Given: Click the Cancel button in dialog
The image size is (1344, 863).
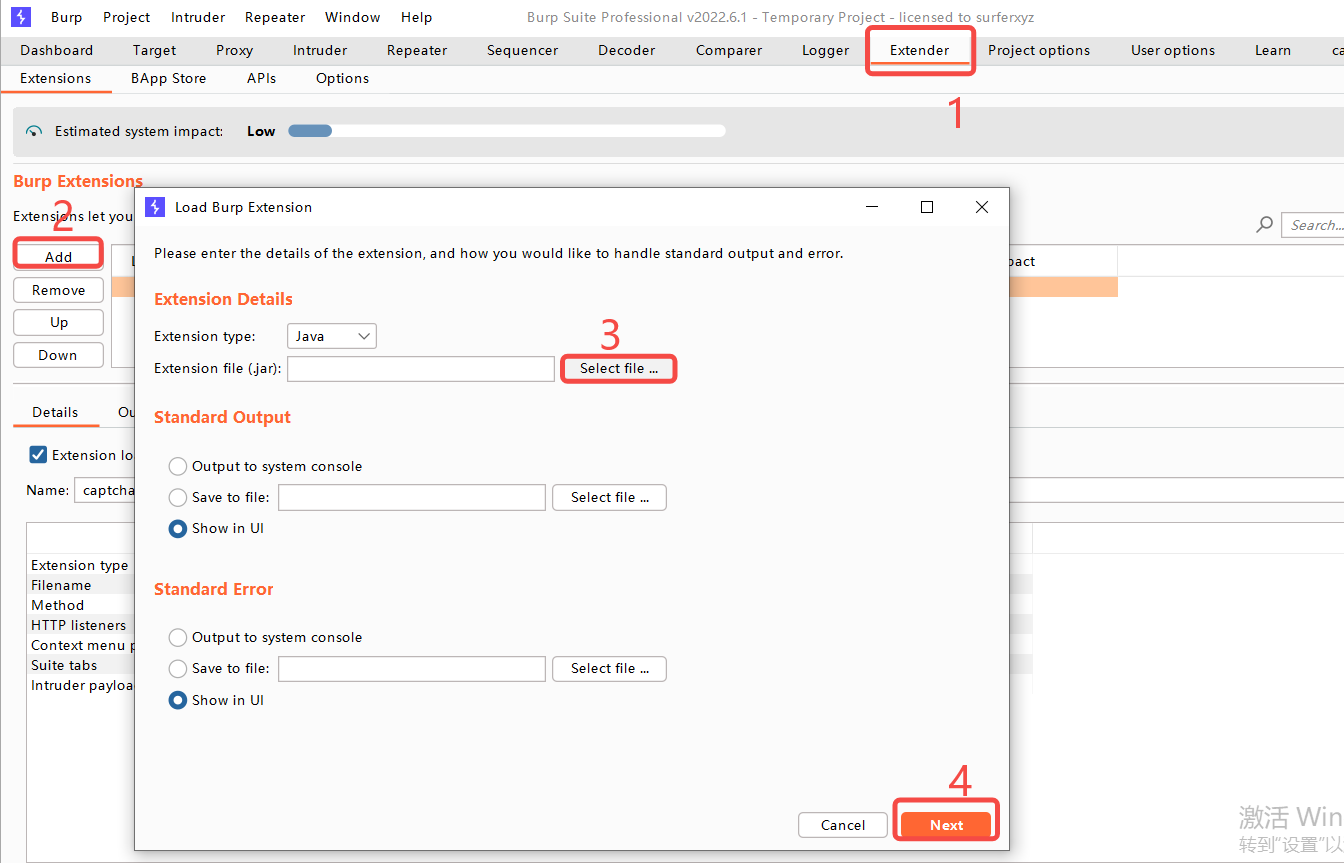Looking at the screenshot, I should click(843, 825).
